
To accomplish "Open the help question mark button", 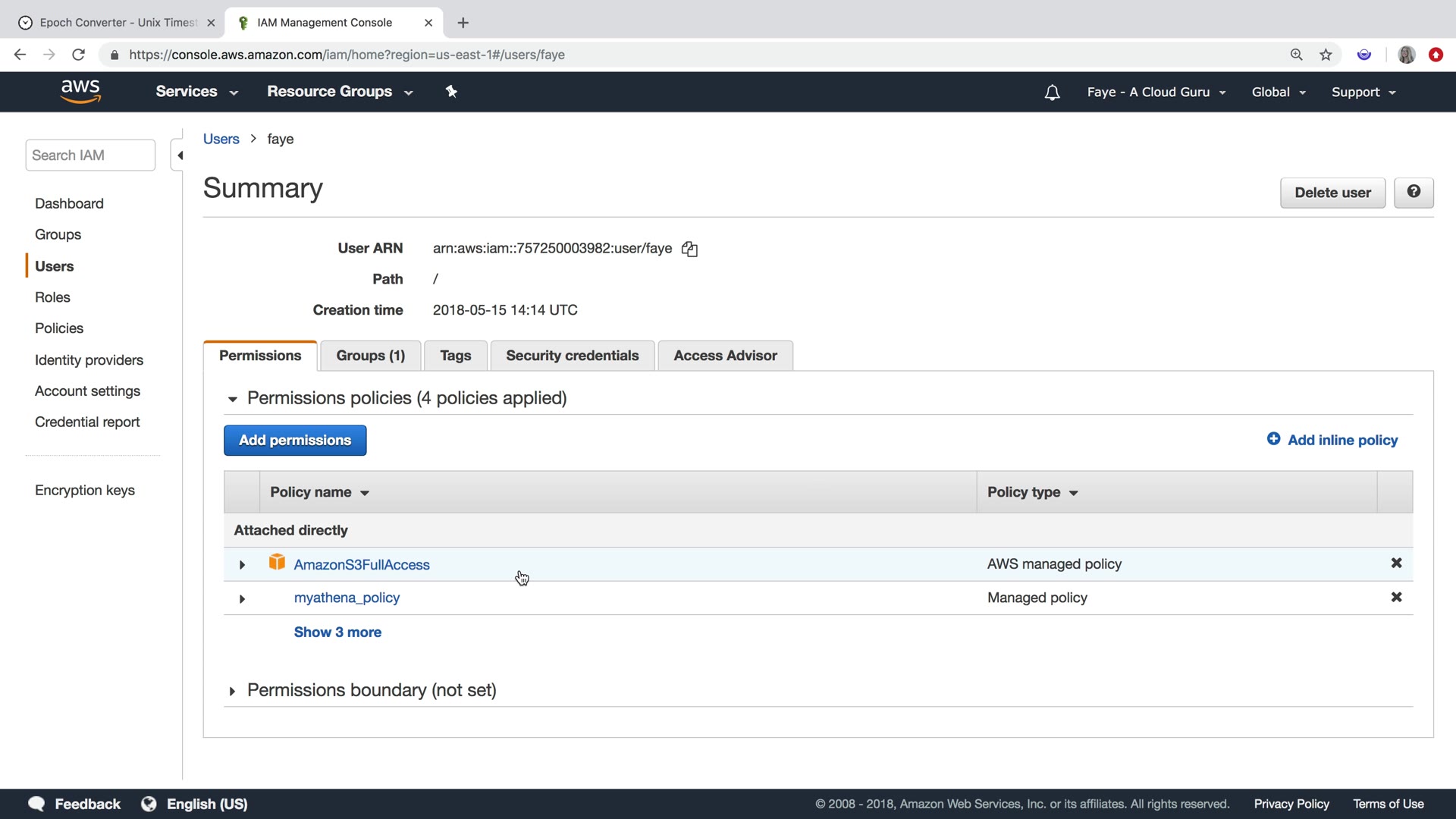I will 1414,193.
